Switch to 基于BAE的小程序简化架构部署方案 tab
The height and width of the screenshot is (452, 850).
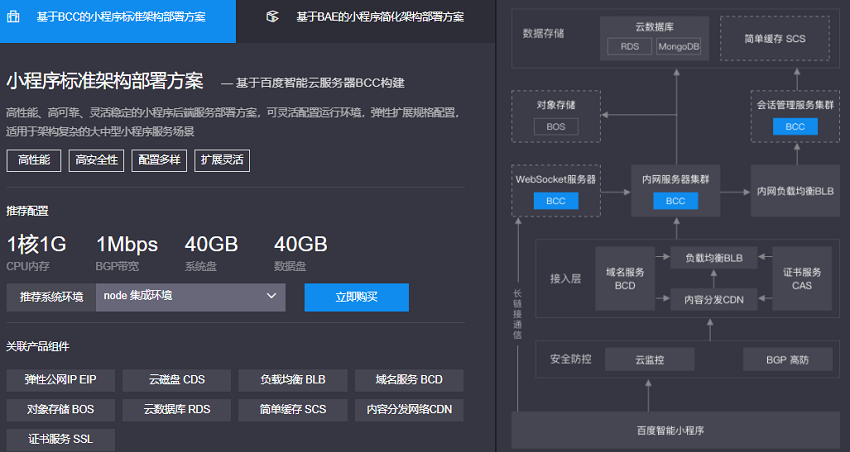pyautogui.click(x=366, y=21)
